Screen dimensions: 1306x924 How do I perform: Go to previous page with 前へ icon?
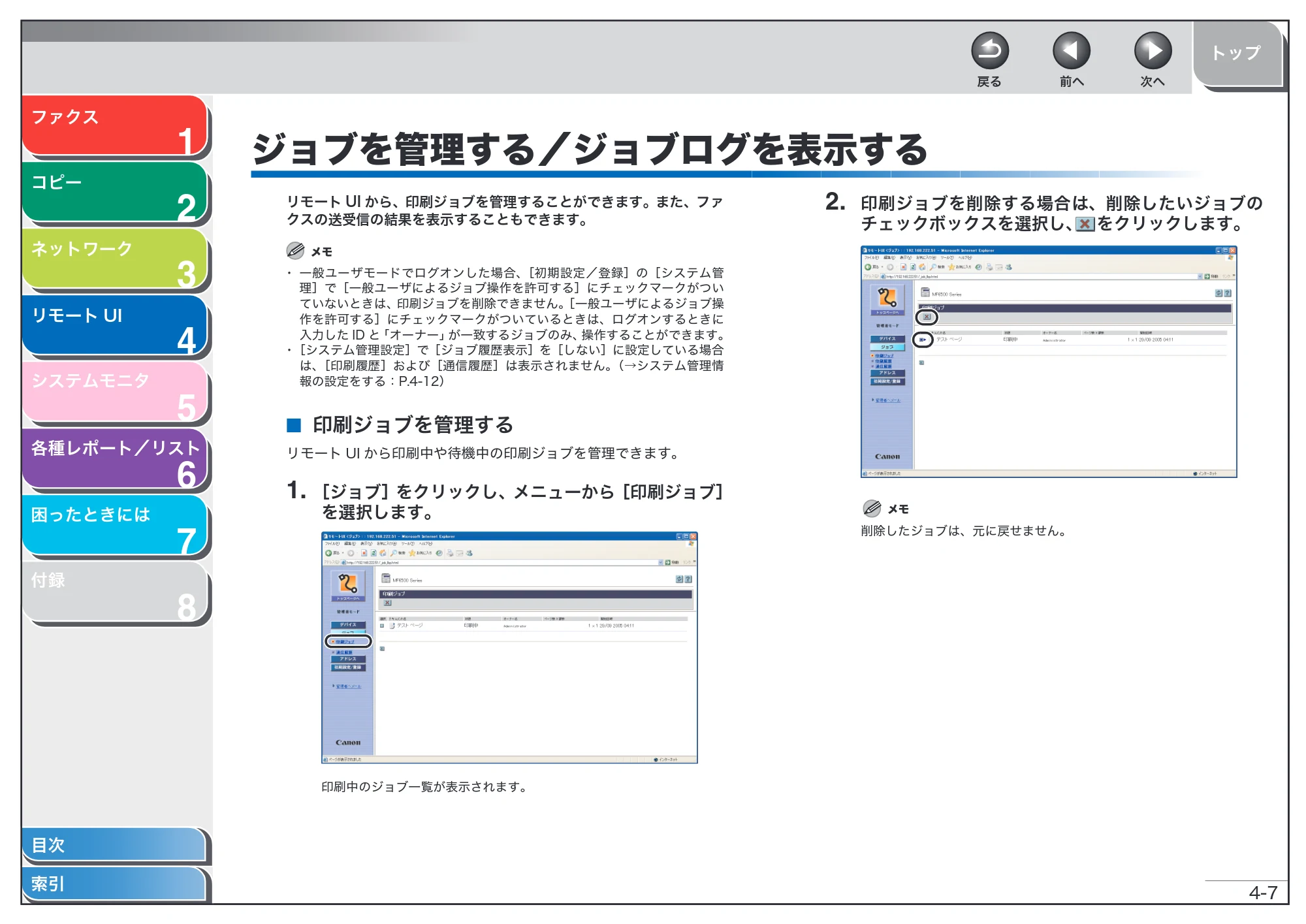[1071, 51]
